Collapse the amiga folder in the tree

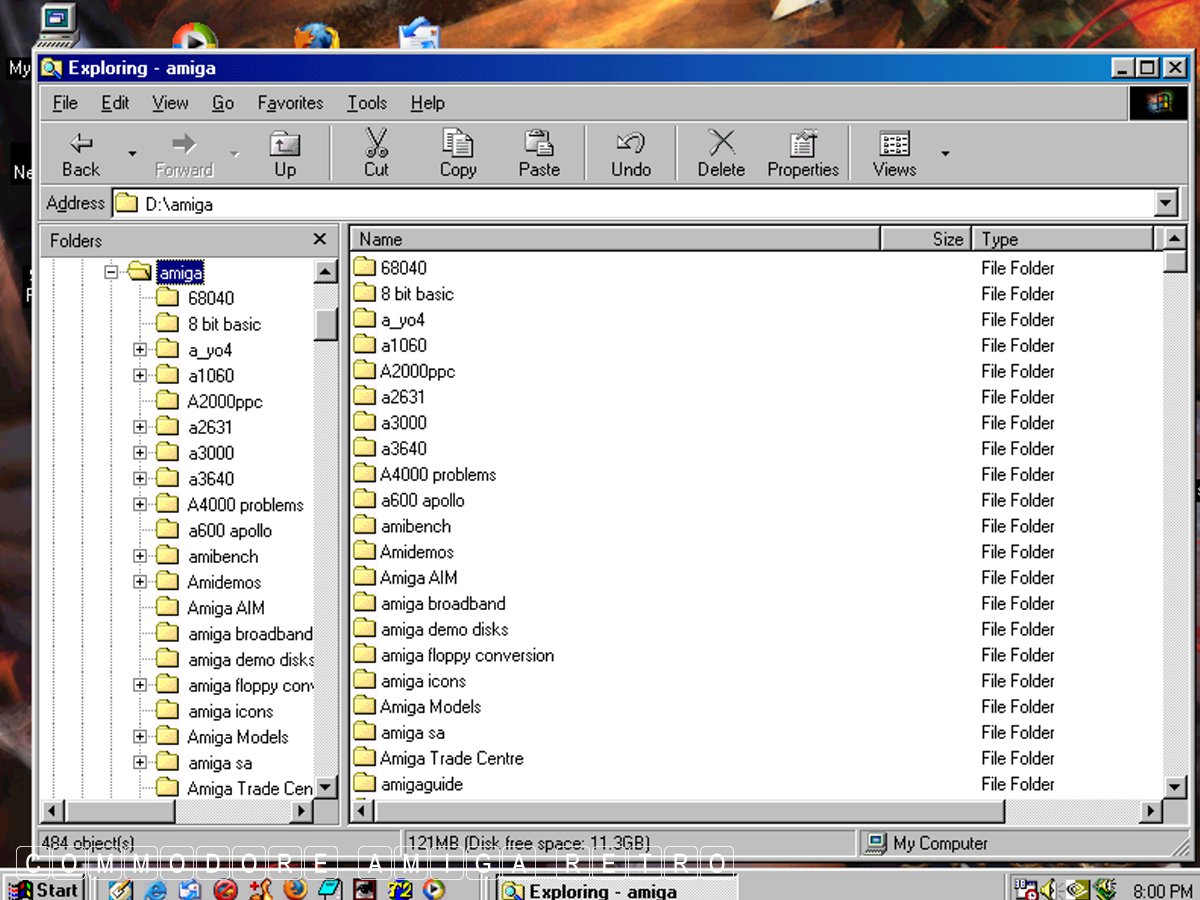112,272
